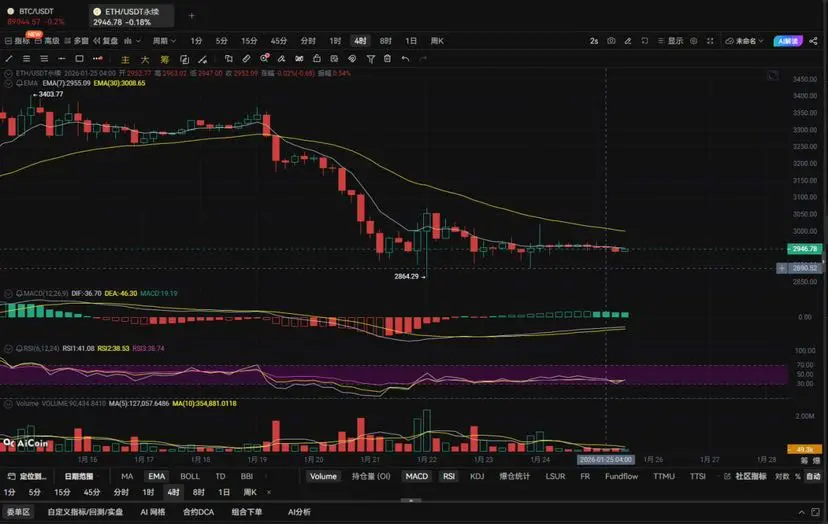Viewport: 828px width, 524px height.
Task: Toggle BOLL indicator in bottom bar
Action: pos(190,476)
